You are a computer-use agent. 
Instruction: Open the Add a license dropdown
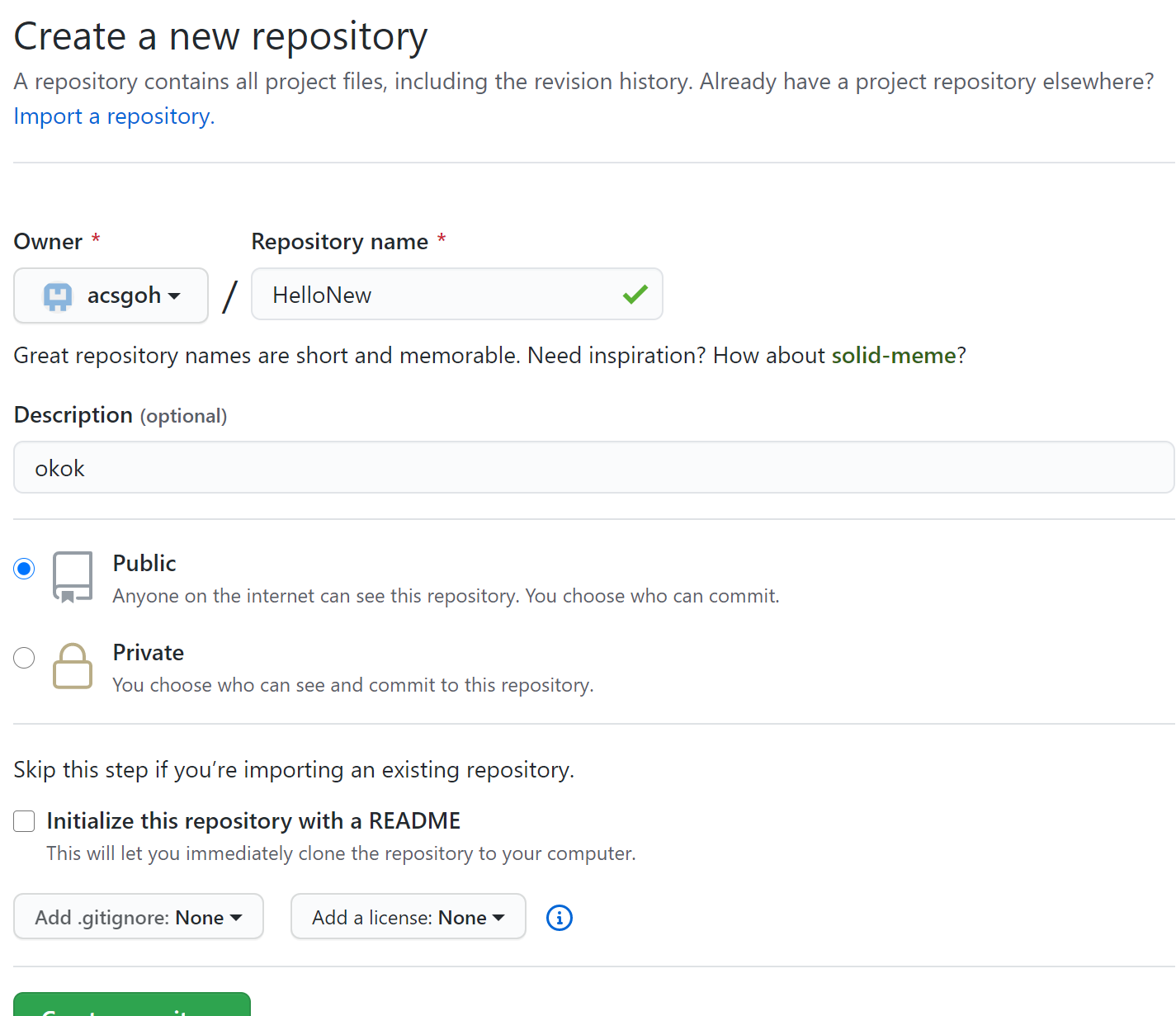[409, 916]
